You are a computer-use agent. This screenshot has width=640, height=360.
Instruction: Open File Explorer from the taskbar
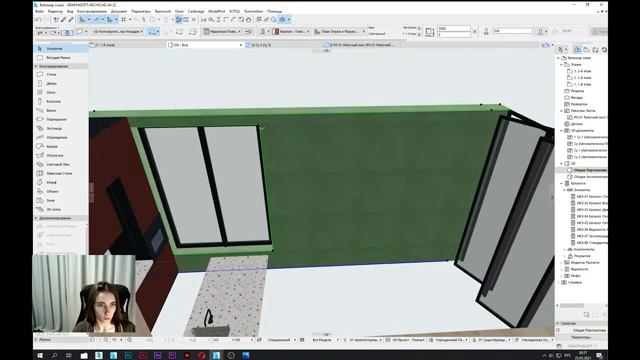point(84,356)
